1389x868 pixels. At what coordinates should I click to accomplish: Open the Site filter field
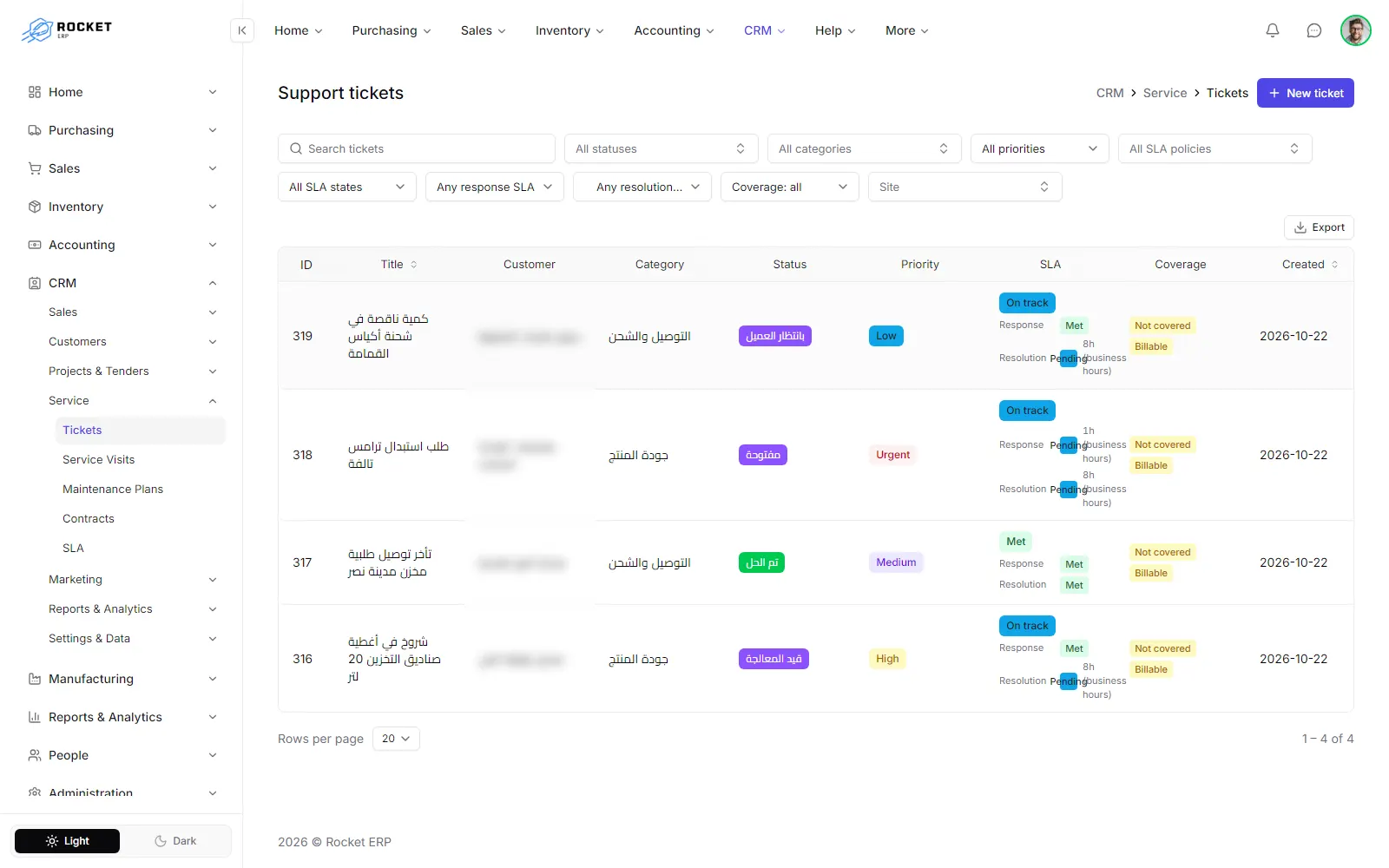click(x=965, y=187)
